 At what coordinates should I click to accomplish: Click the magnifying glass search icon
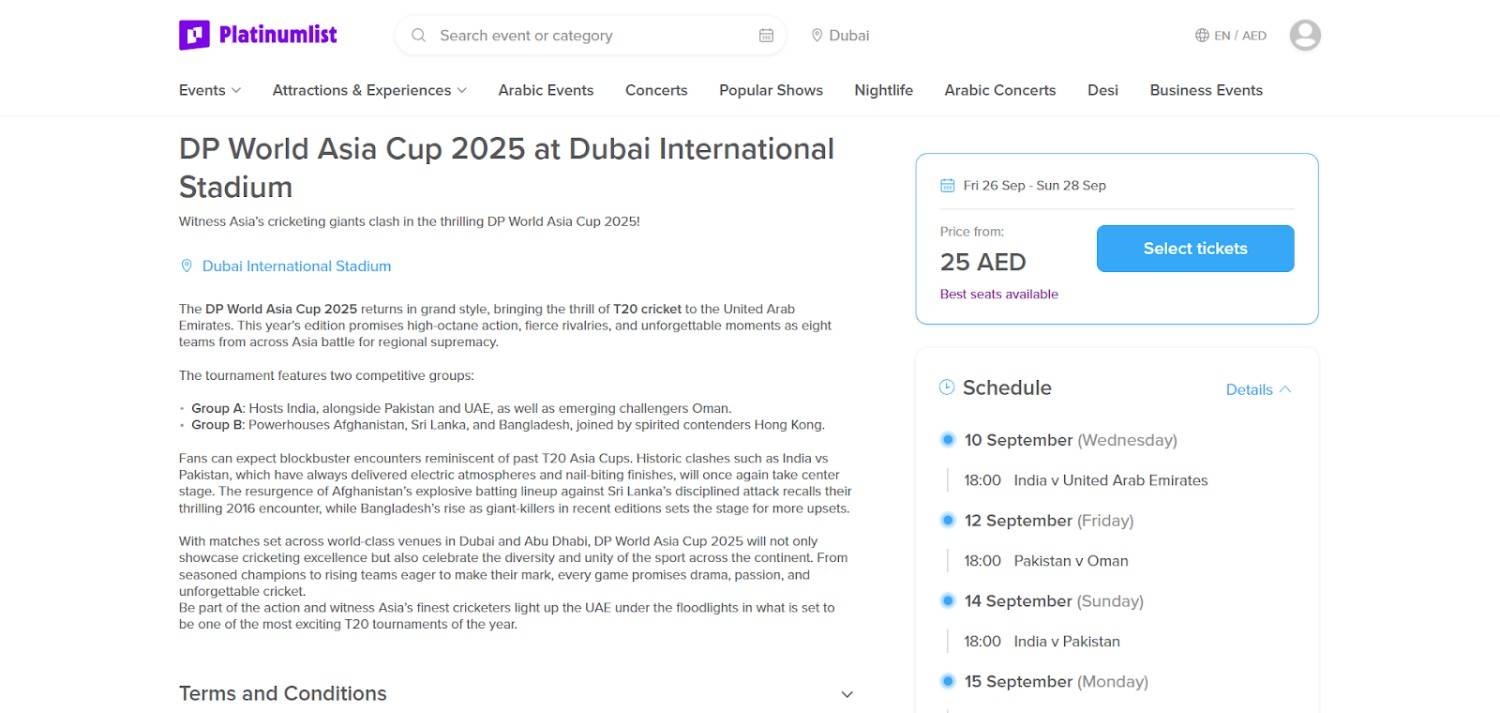418,35
